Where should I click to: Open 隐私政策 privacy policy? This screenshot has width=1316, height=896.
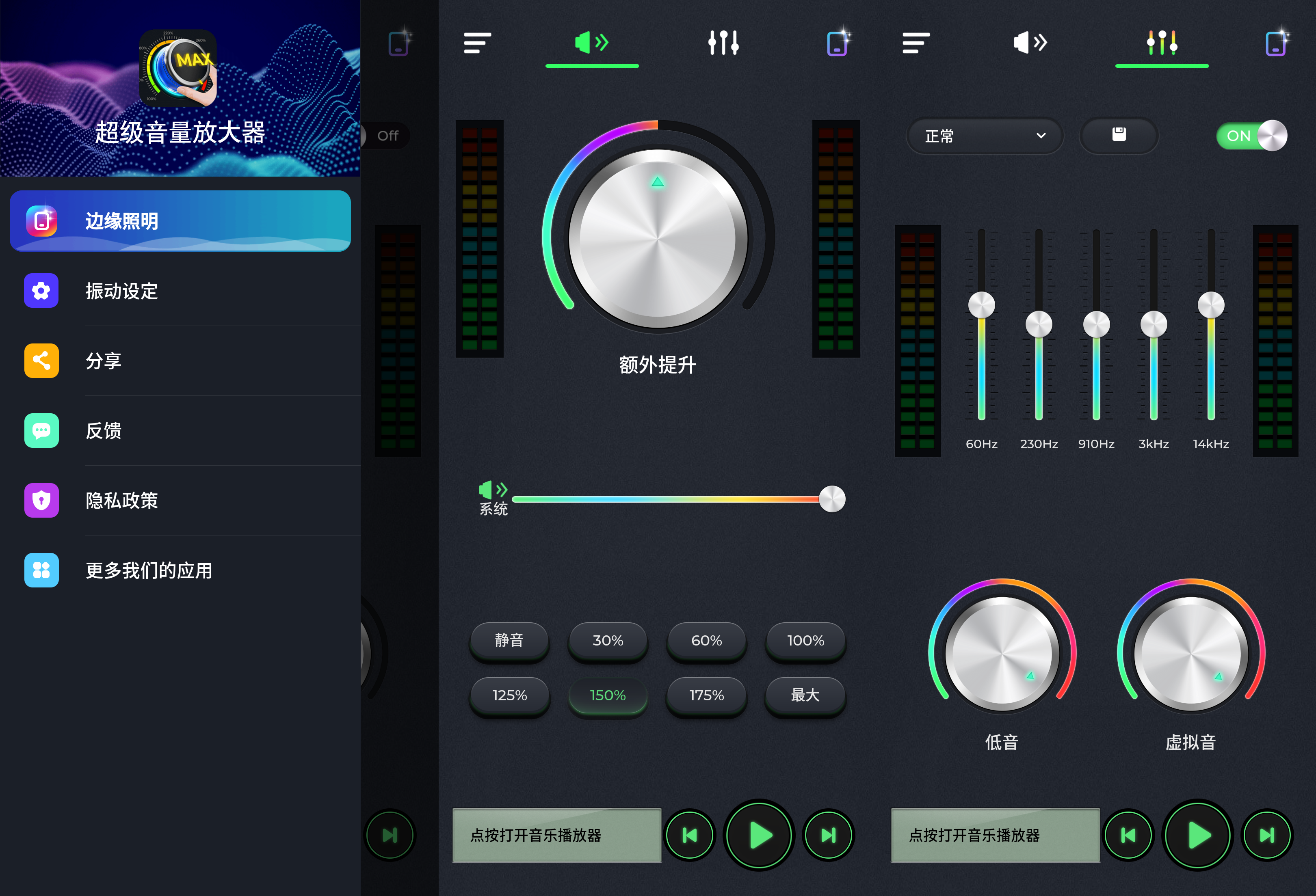click(x=122, y=500)
